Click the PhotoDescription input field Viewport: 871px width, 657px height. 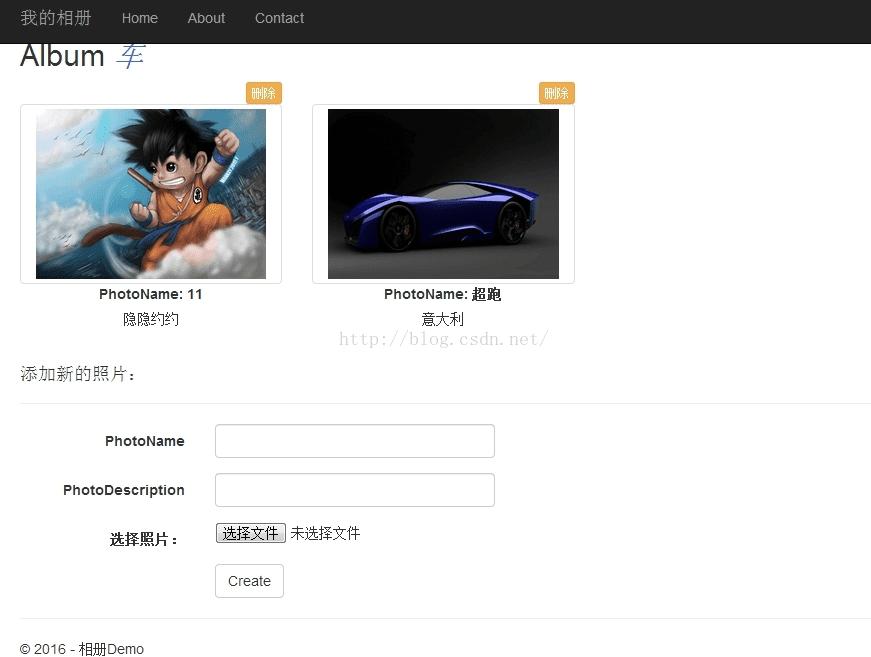(x=355, y=490)
